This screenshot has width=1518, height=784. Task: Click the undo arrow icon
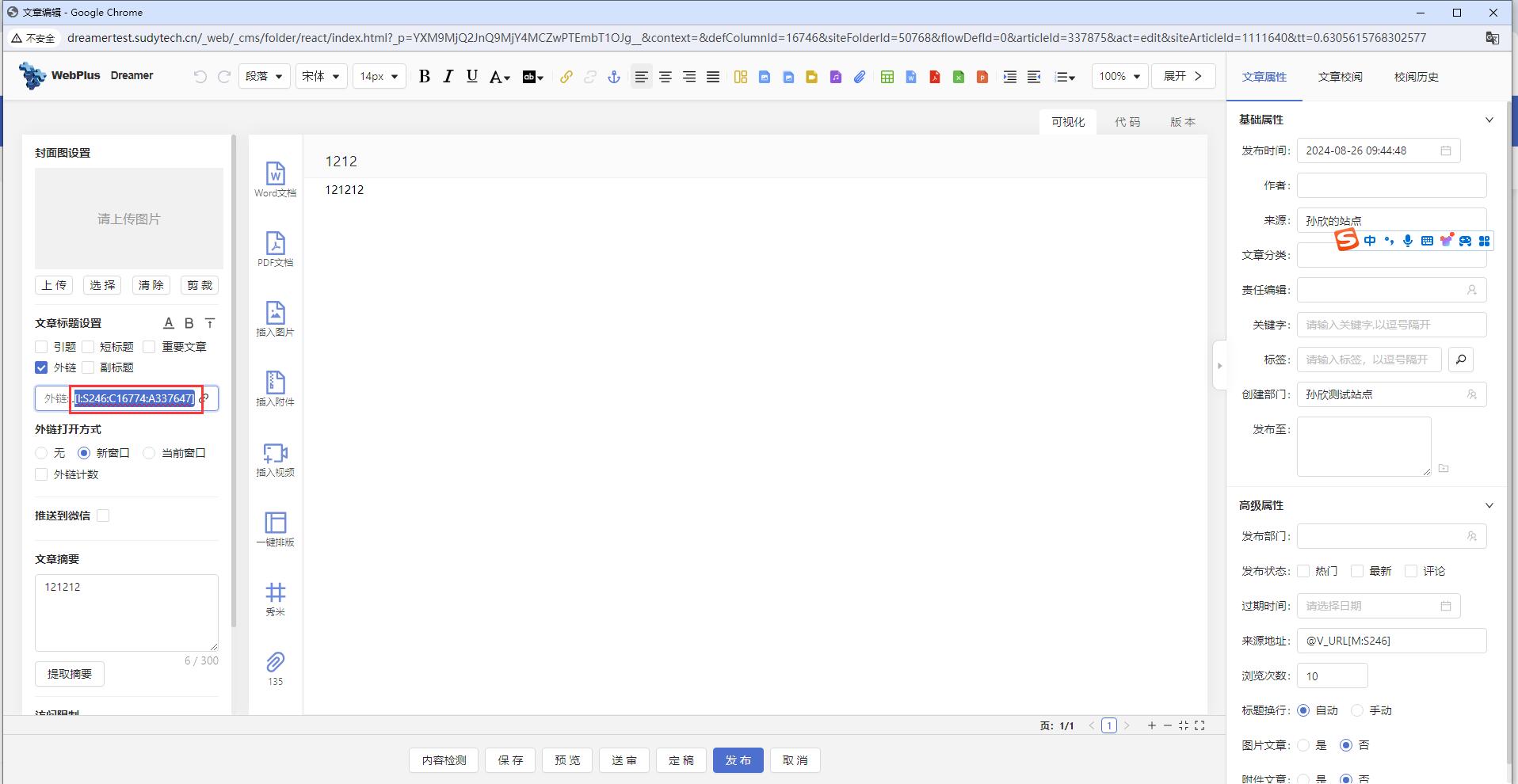pos(200,77)
